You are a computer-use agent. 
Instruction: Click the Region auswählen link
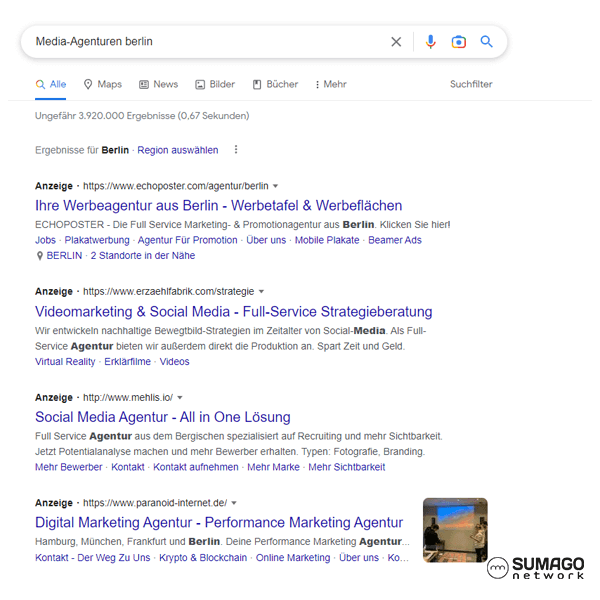[x=178, y=150]
